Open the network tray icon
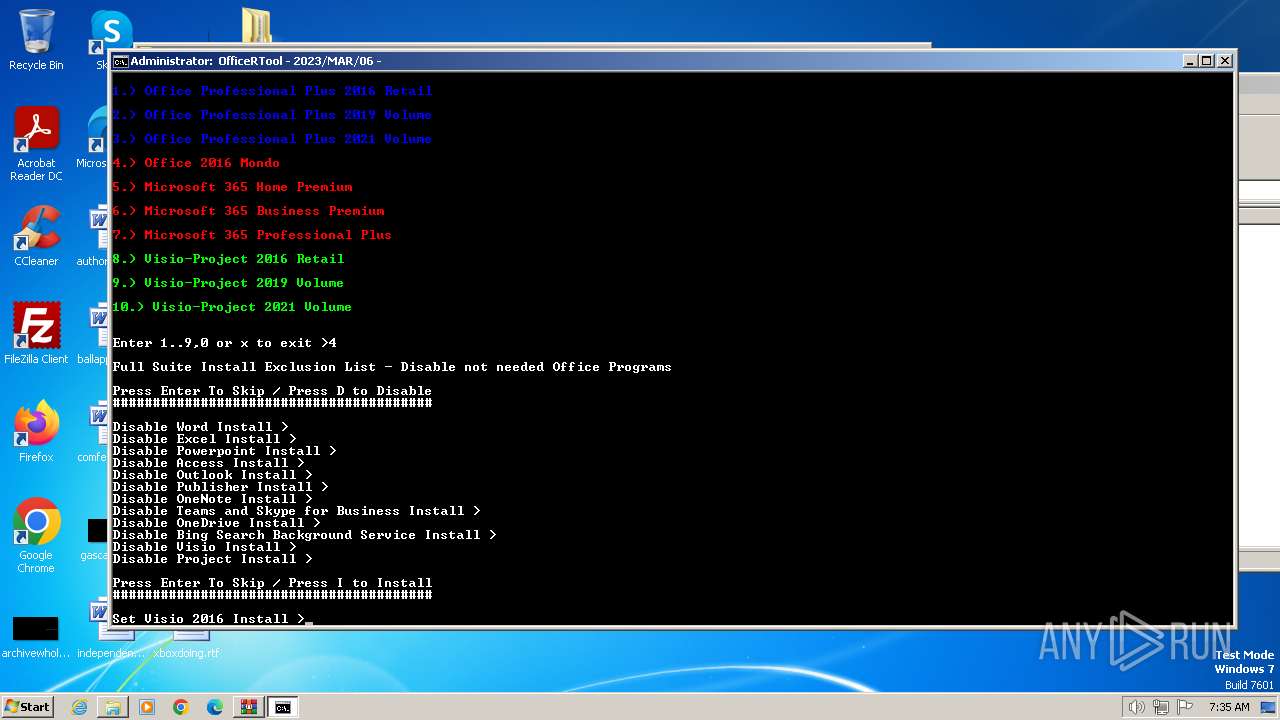This screenshot has height=720, width=1280. tap(1160, 707)
